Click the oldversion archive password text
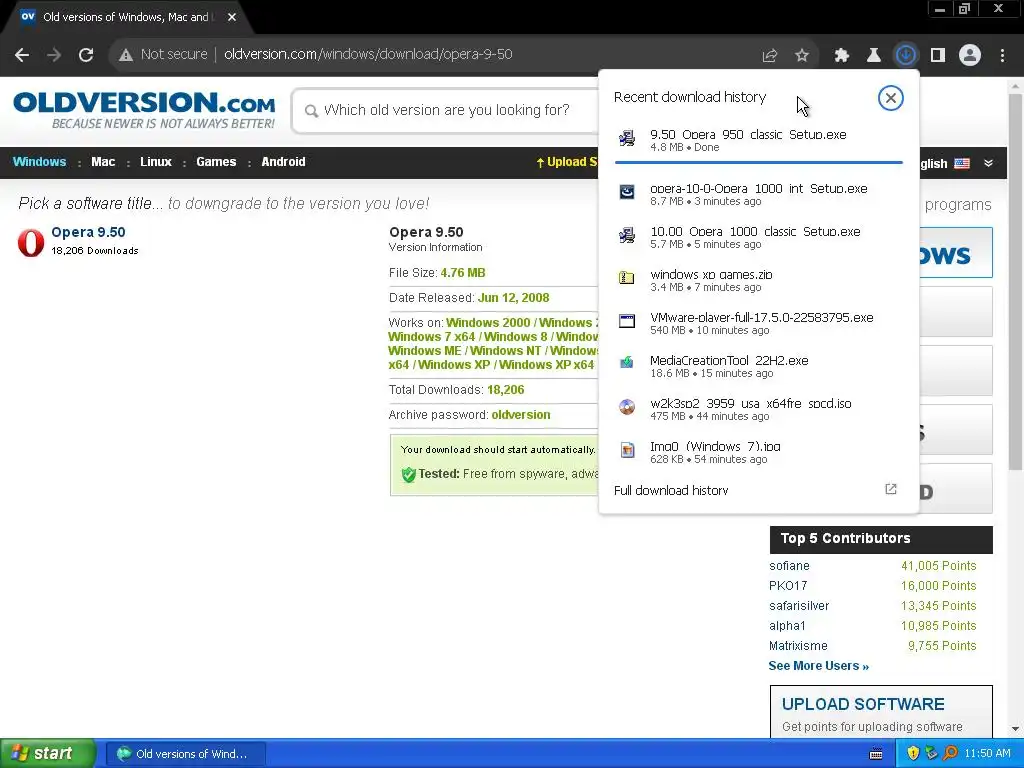 520,415
